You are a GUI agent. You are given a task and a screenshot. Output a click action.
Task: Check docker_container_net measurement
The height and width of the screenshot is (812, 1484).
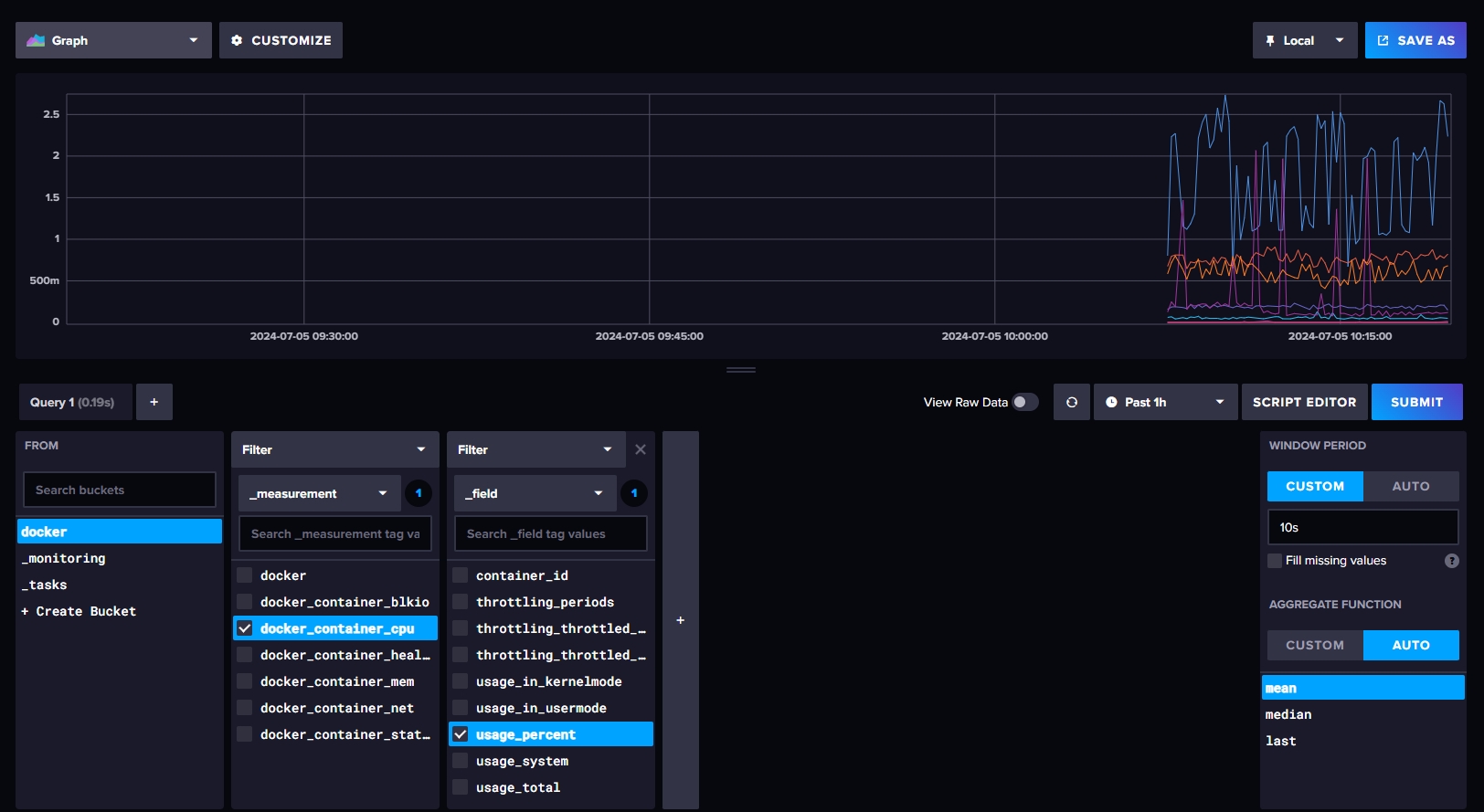click(x=245, y=708)
